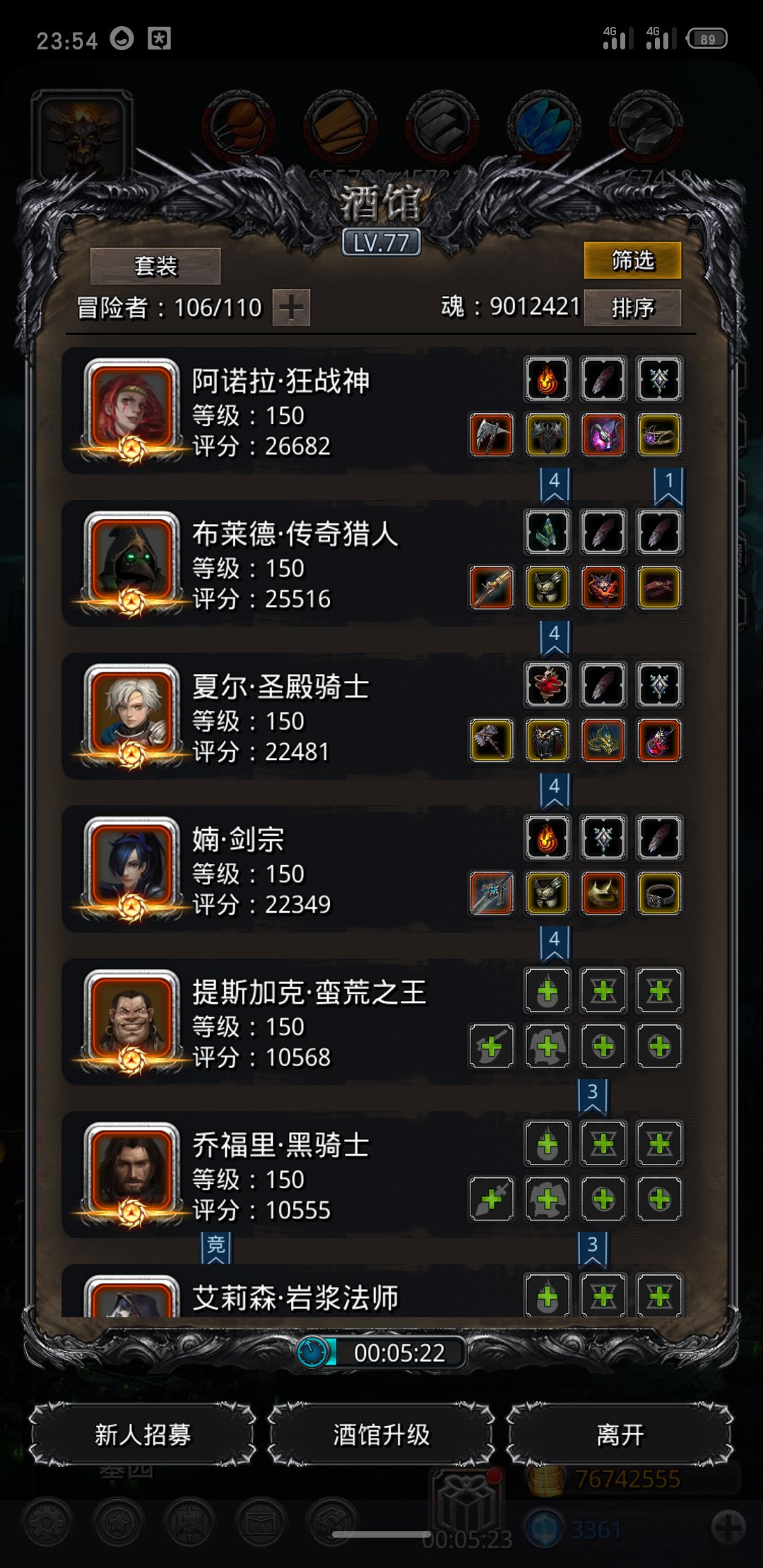Screen dimensions: 763x1568
Task: Open the 排序 sort options
Action: coord(632,307)
